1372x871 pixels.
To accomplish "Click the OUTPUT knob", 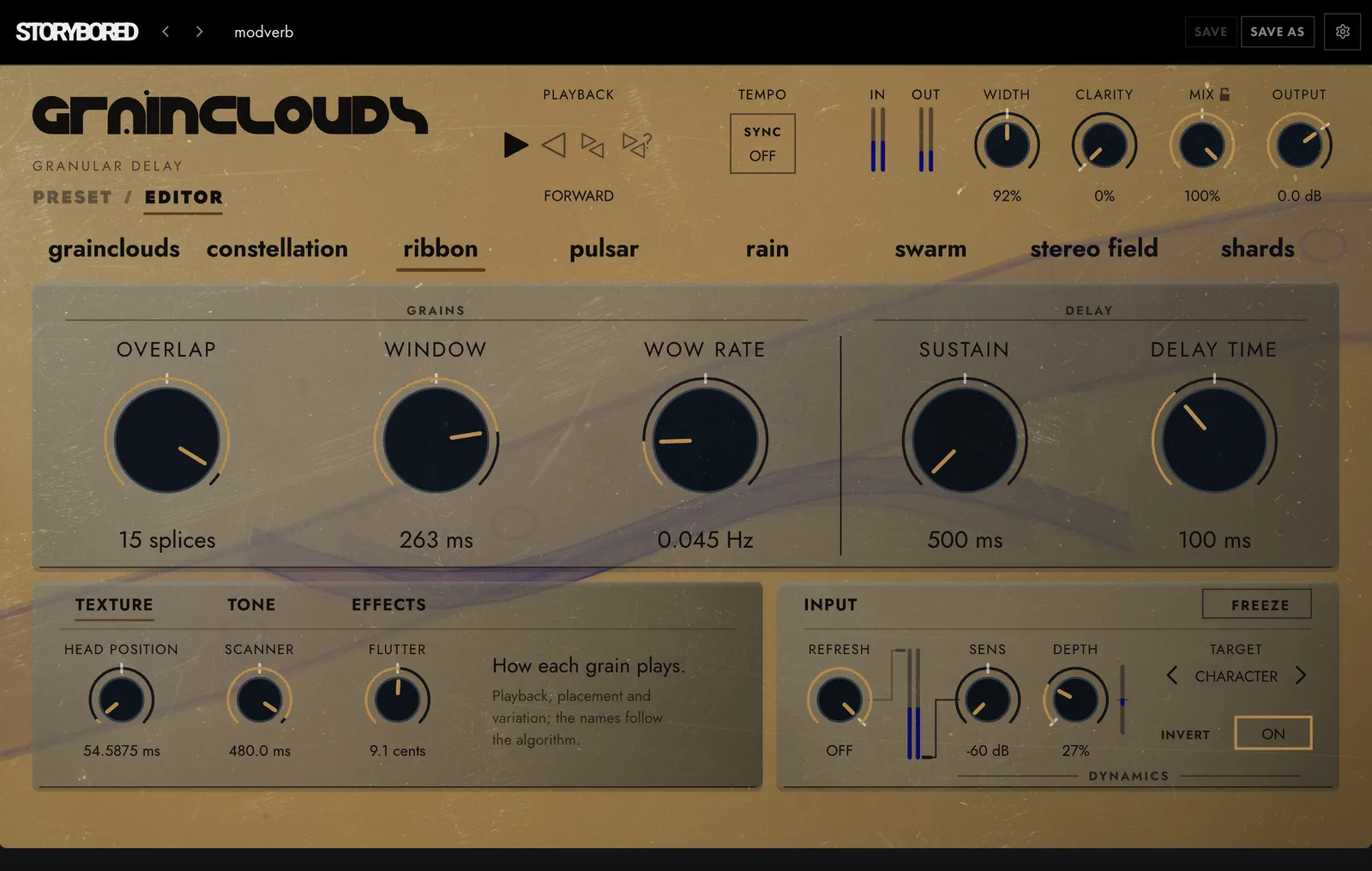I will pyautogui.click(x=1299, y=145).
